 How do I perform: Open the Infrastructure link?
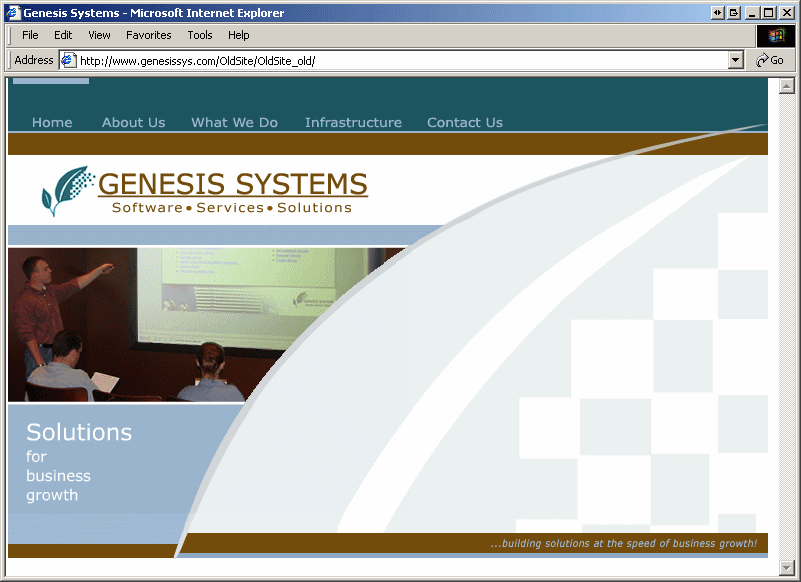click(354, 123)
